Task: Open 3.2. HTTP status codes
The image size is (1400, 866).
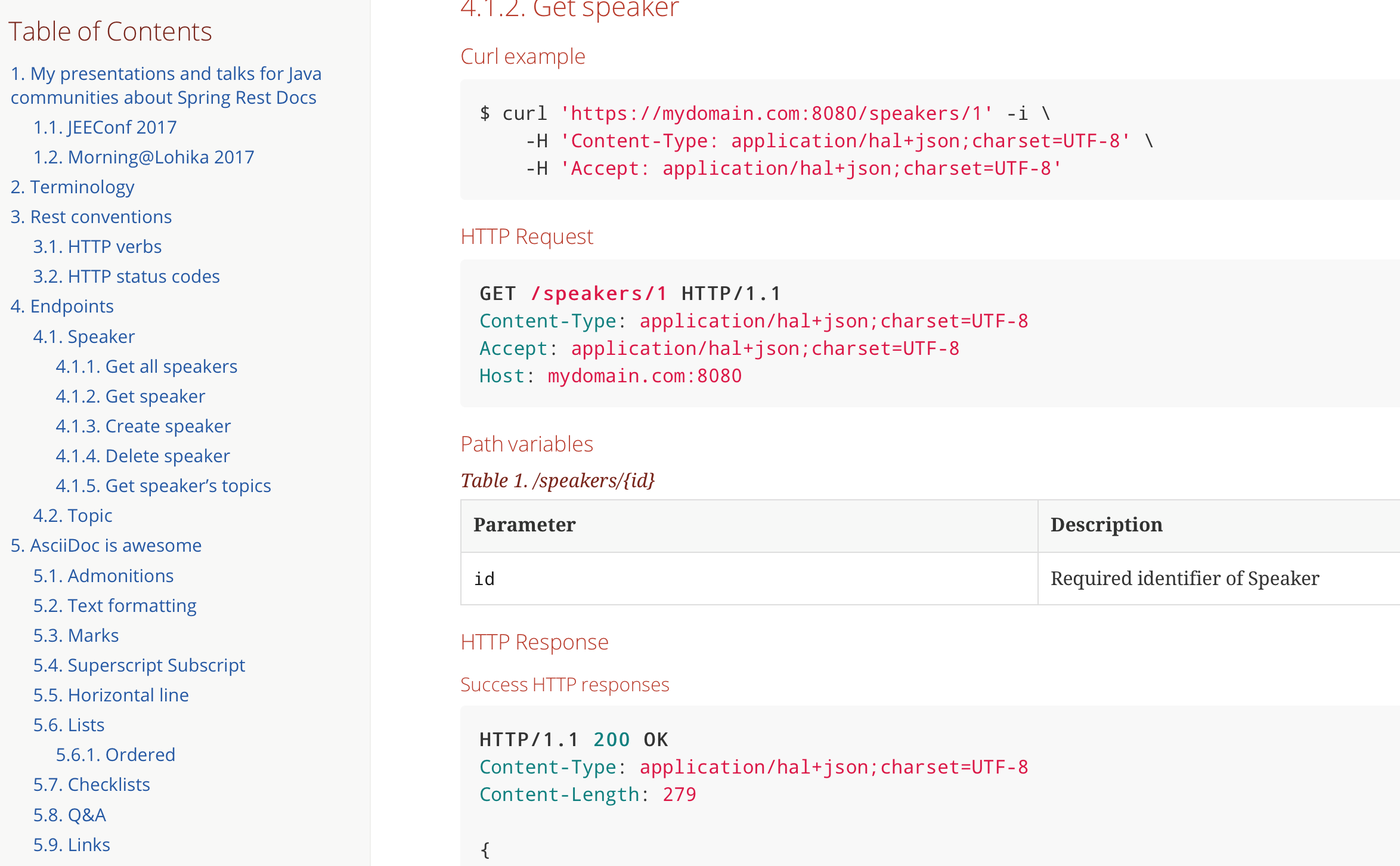Action: click(126, 276)
